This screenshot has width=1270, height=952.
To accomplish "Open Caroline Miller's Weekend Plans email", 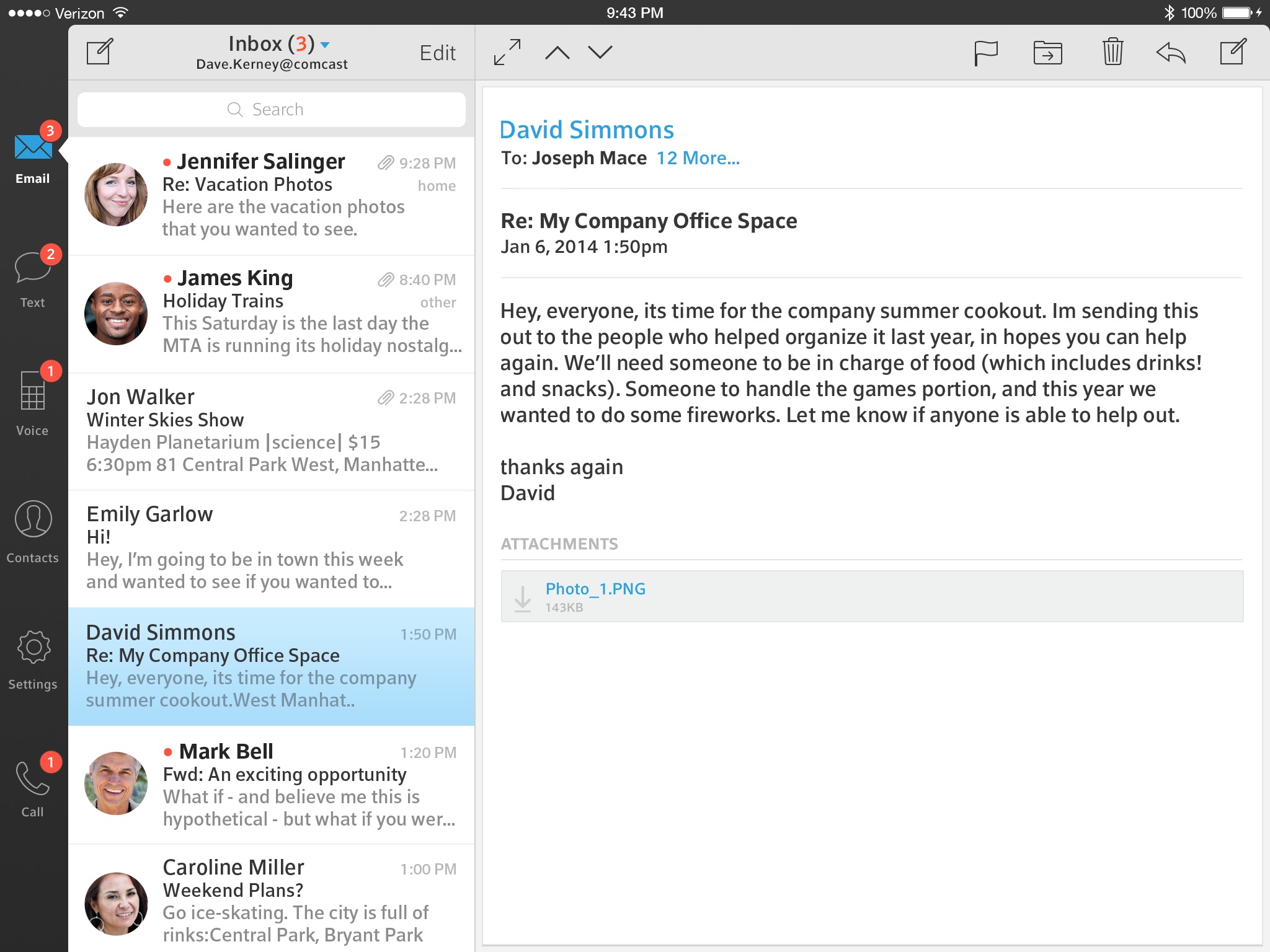I will pyautogui.click(x=272, y=899).
